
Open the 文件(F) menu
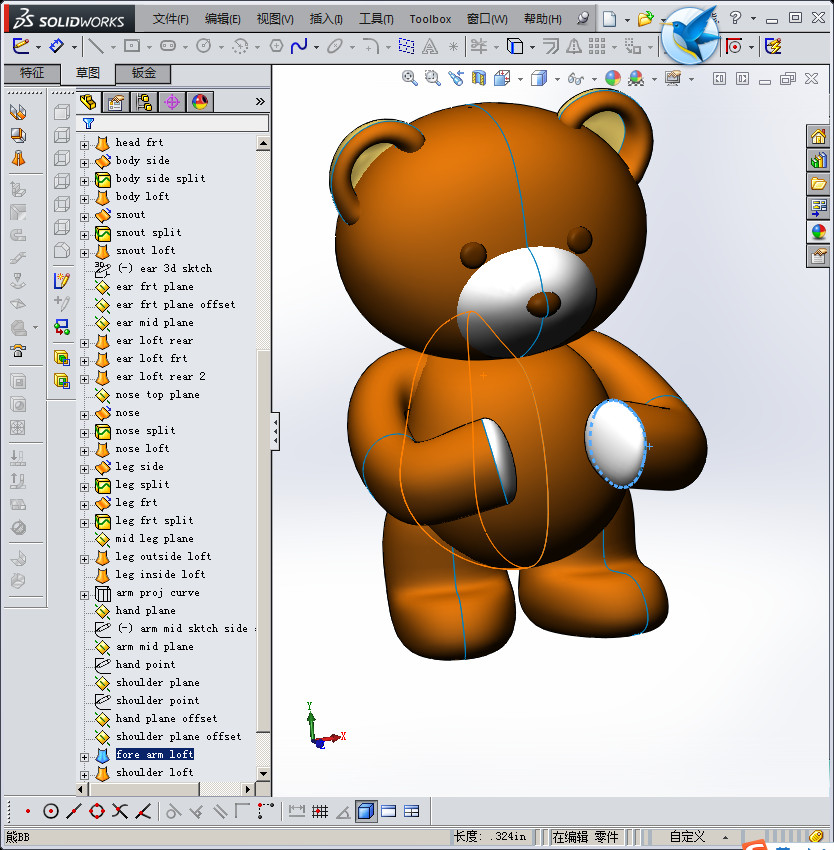pos(170,19)
